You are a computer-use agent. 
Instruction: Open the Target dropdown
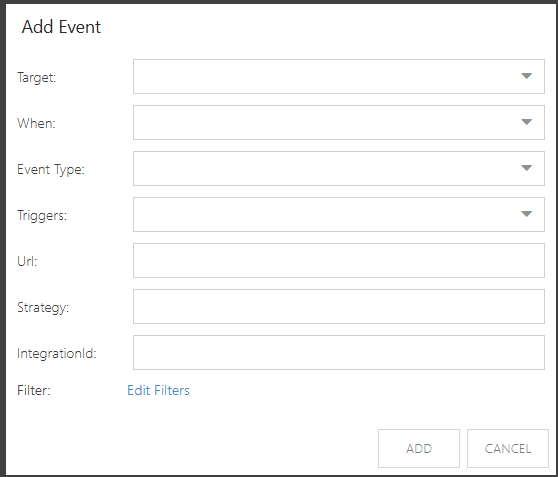(339, 77)
